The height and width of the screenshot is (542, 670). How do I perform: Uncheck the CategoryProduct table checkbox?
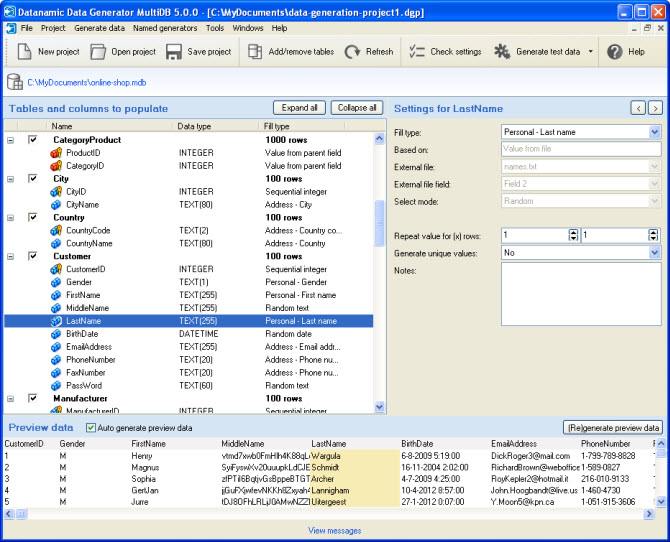[32, 139]
